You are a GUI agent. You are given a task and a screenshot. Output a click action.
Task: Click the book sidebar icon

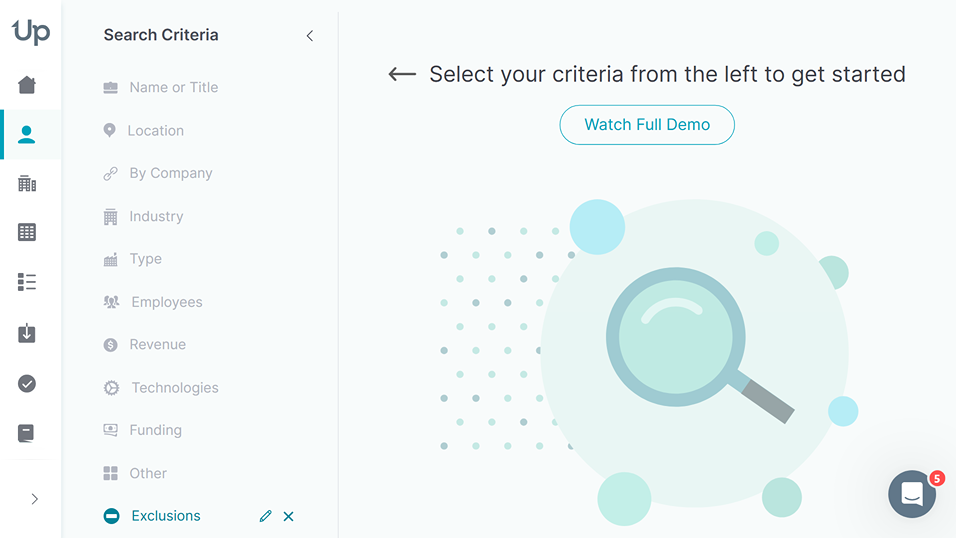[27, 433]
